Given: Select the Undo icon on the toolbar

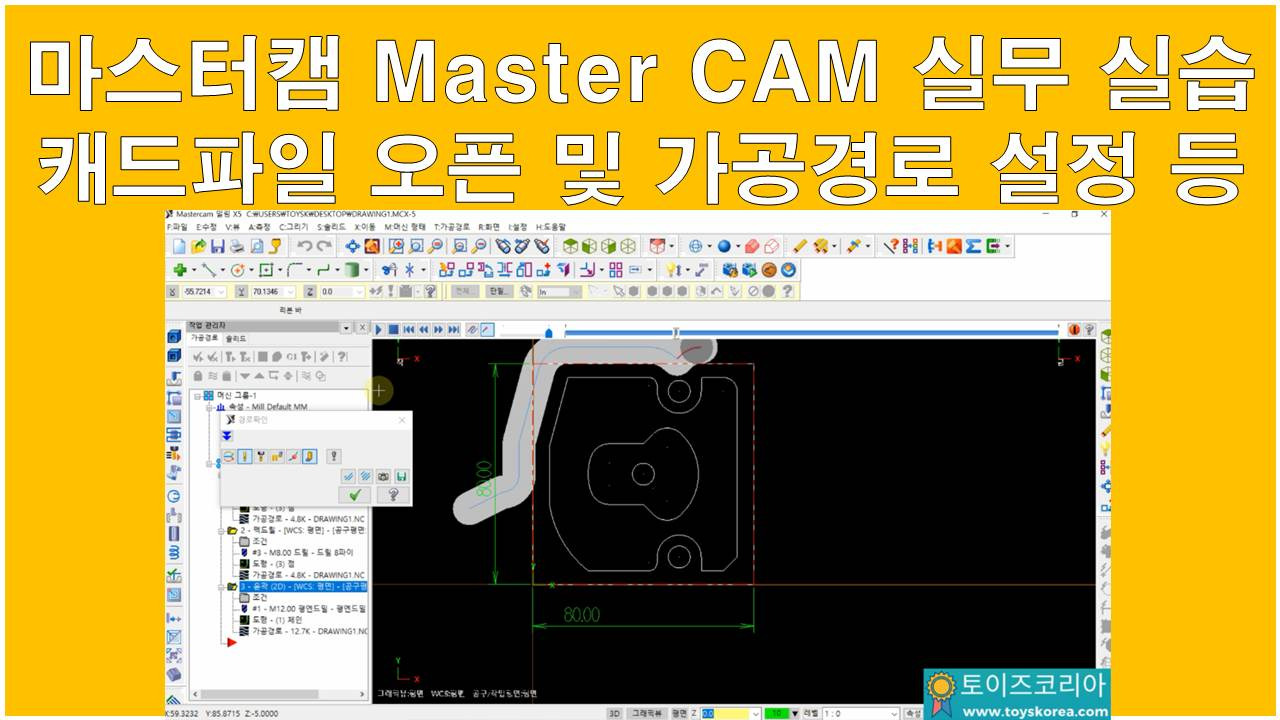Looking at the screenshot, I should (x=307, y=246).
